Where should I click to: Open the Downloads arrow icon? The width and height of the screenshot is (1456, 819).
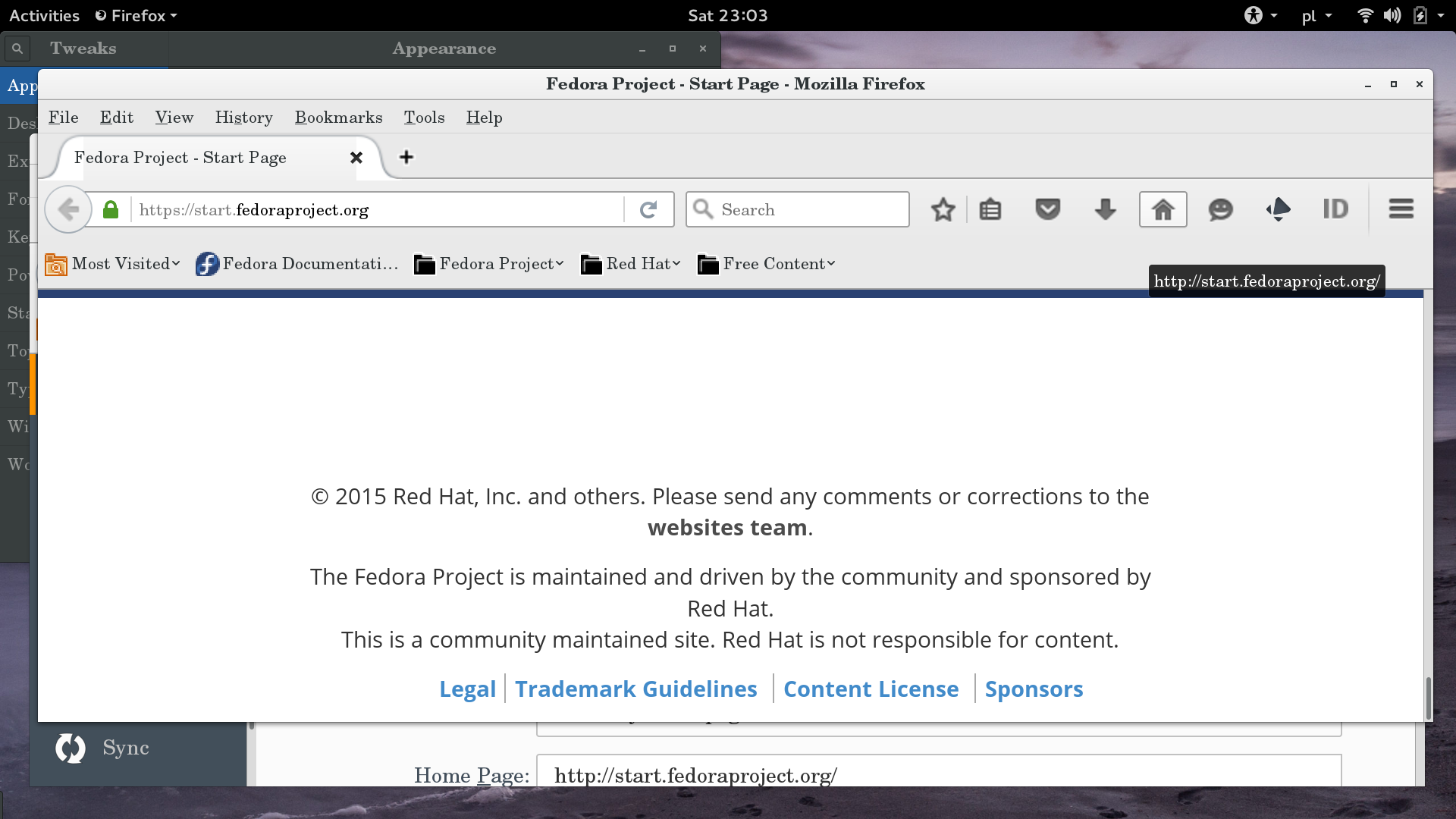point(1106,209)
